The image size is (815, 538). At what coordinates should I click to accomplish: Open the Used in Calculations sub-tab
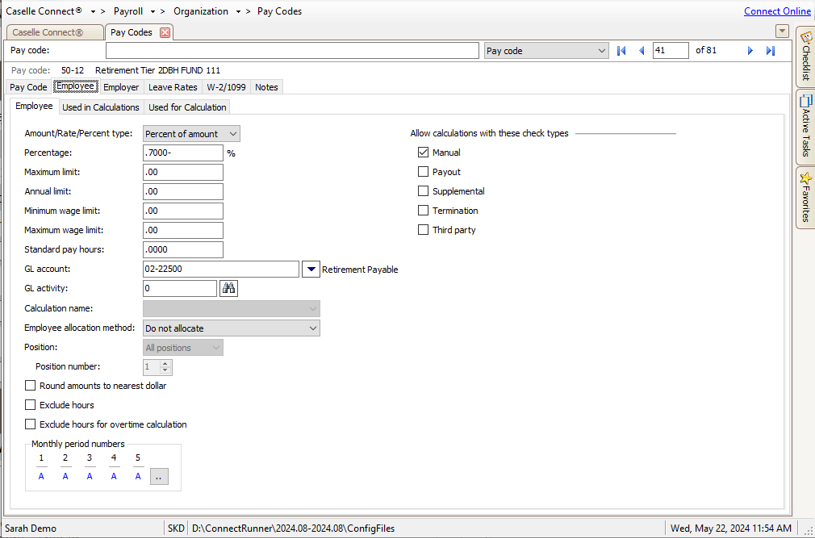[x=101, y=107]
